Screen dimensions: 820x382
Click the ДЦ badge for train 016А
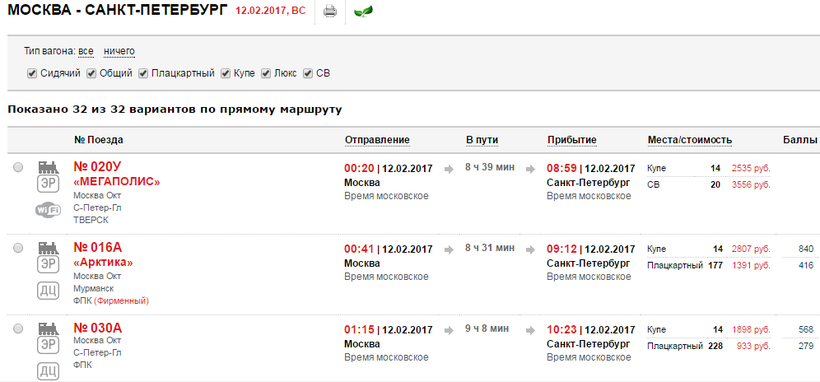(x=48, y=290)
